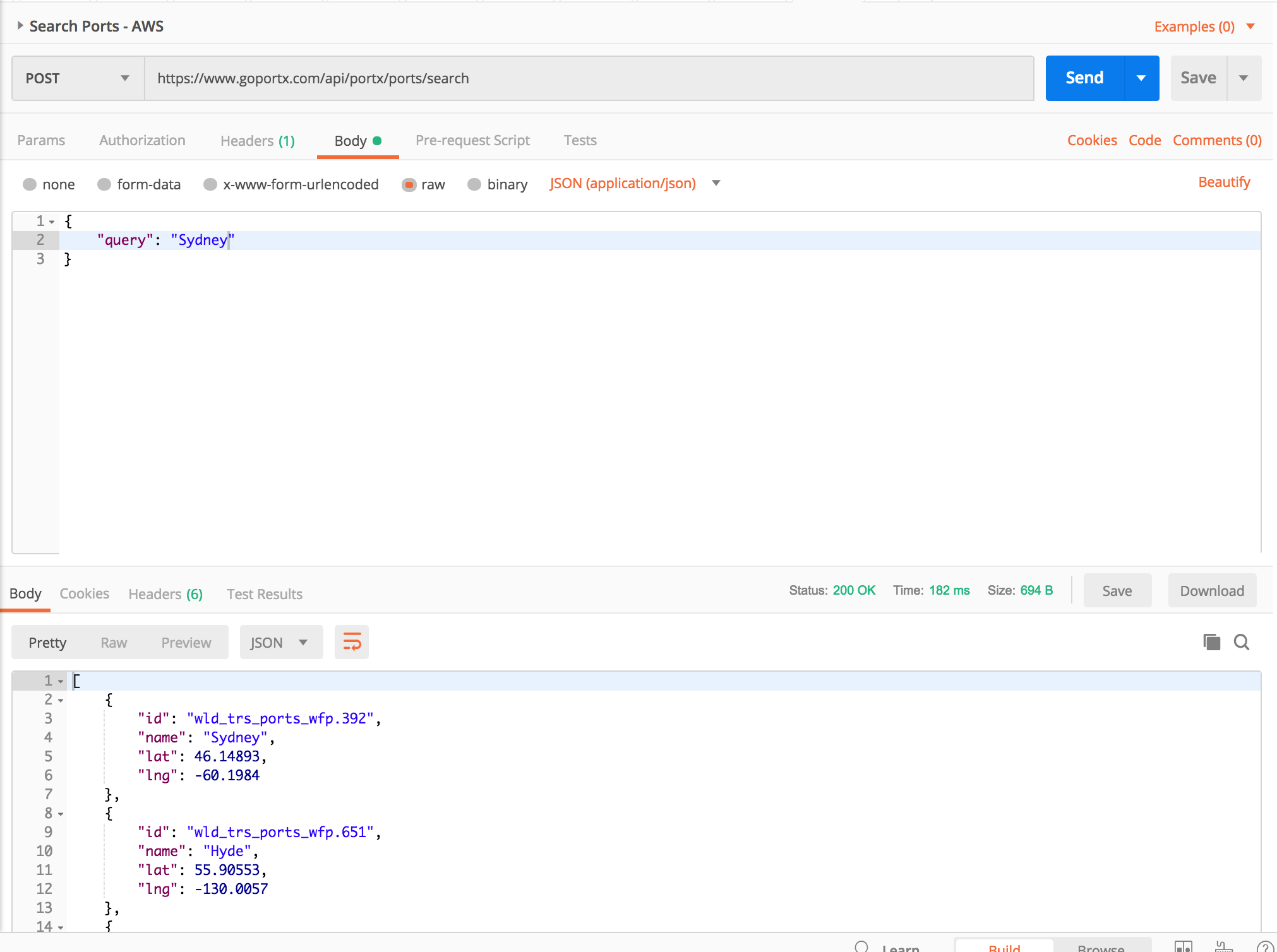Copy response body to clipboard
Viewport: 1277px width, 952px height.
1211,642
